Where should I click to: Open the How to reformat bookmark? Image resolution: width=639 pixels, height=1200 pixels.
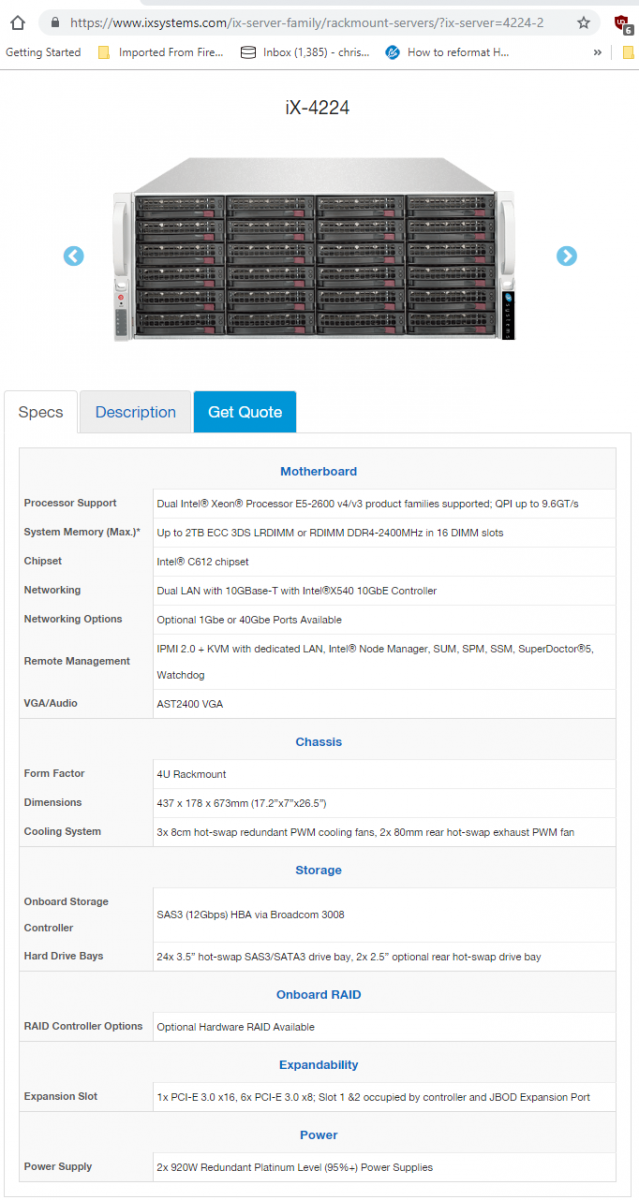click(x=447, y=53)
